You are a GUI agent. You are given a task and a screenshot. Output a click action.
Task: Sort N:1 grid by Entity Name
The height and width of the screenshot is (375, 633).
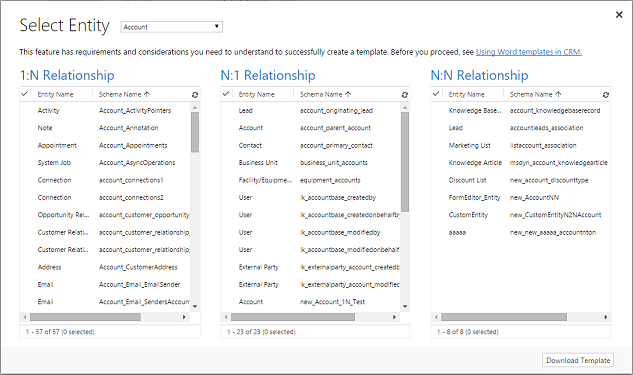[x=256, y=94]
